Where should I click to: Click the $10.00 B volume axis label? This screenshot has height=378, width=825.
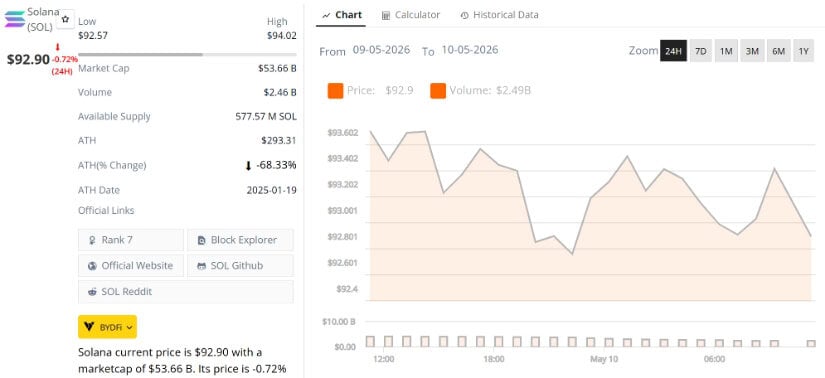tap(340, 322)
